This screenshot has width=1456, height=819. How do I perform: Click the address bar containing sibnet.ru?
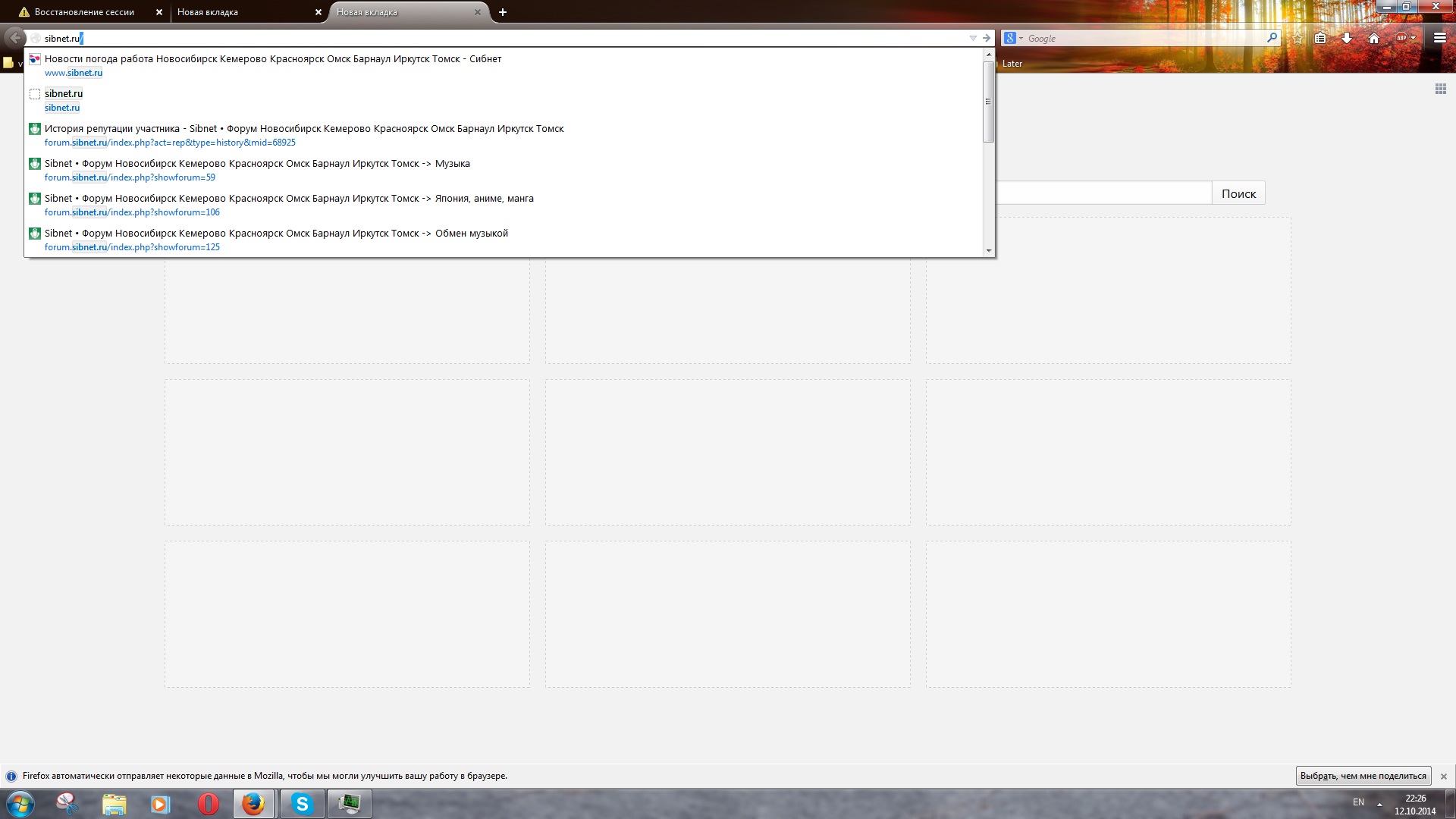(500, 38)
